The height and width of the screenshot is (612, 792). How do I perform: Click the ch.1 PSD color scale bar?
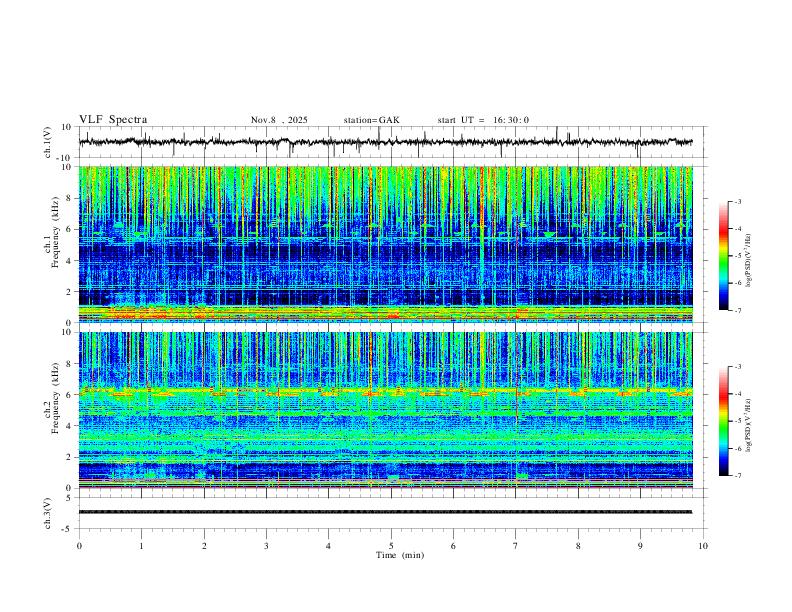pyautogui.click(x=723, y=256)
